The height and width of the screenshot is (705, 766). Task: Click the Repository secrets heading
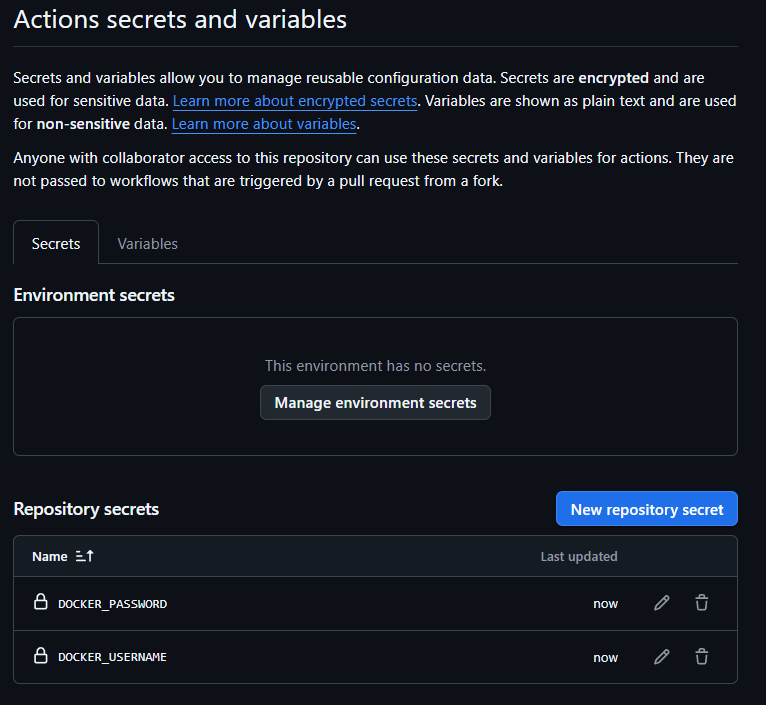click(x=86, y=509)
